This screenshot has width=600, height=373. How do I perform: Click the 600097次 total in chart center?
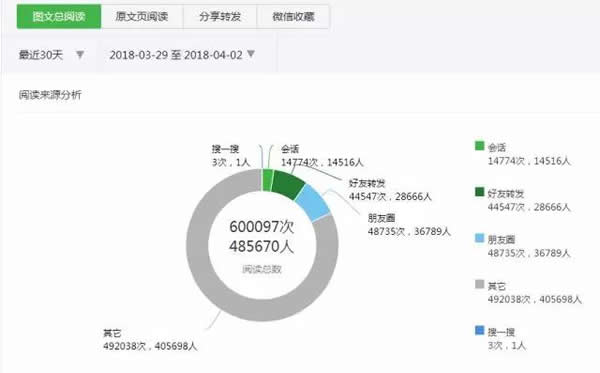click(262, 226)
